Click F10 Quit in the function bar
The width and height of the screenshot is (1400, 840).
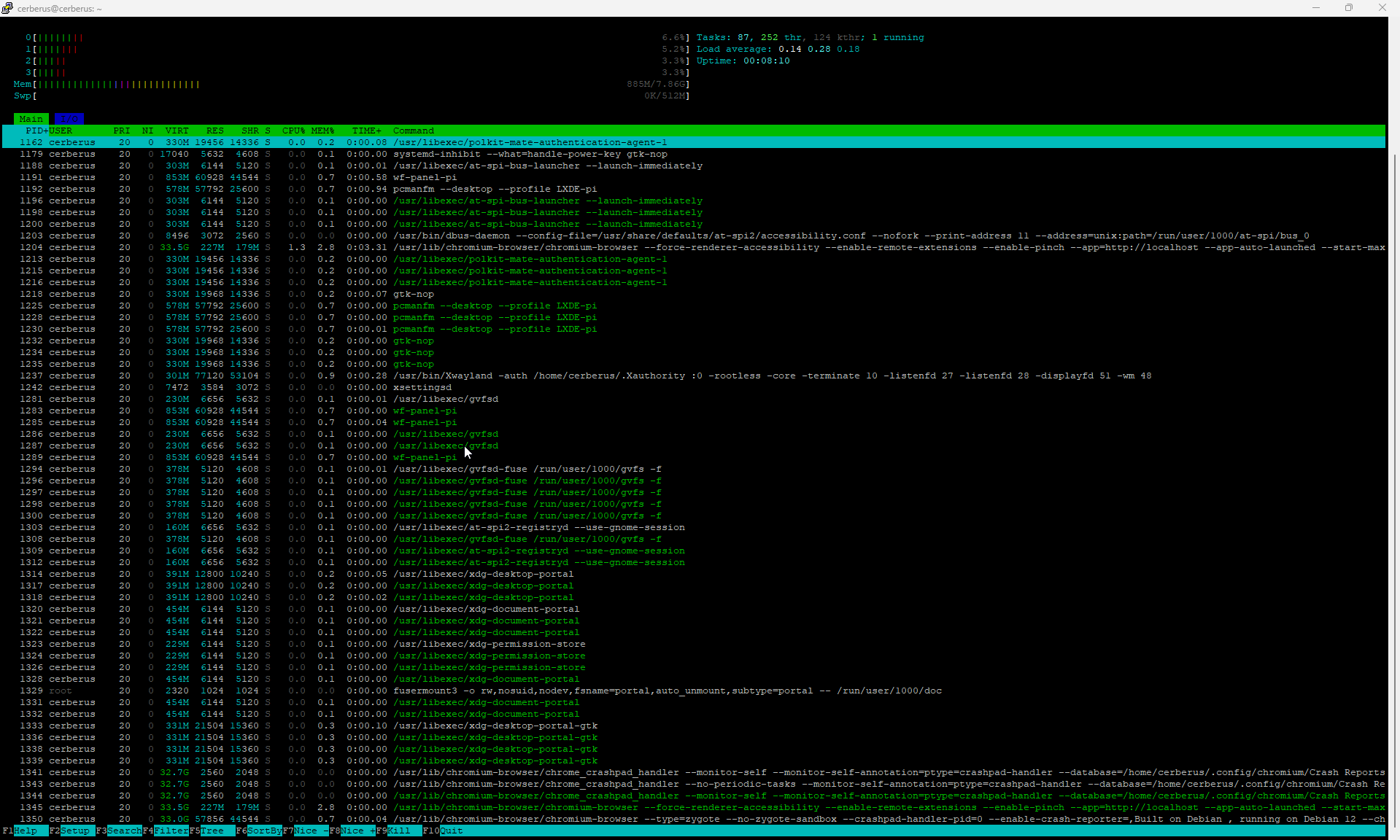[x=443, y=831]
